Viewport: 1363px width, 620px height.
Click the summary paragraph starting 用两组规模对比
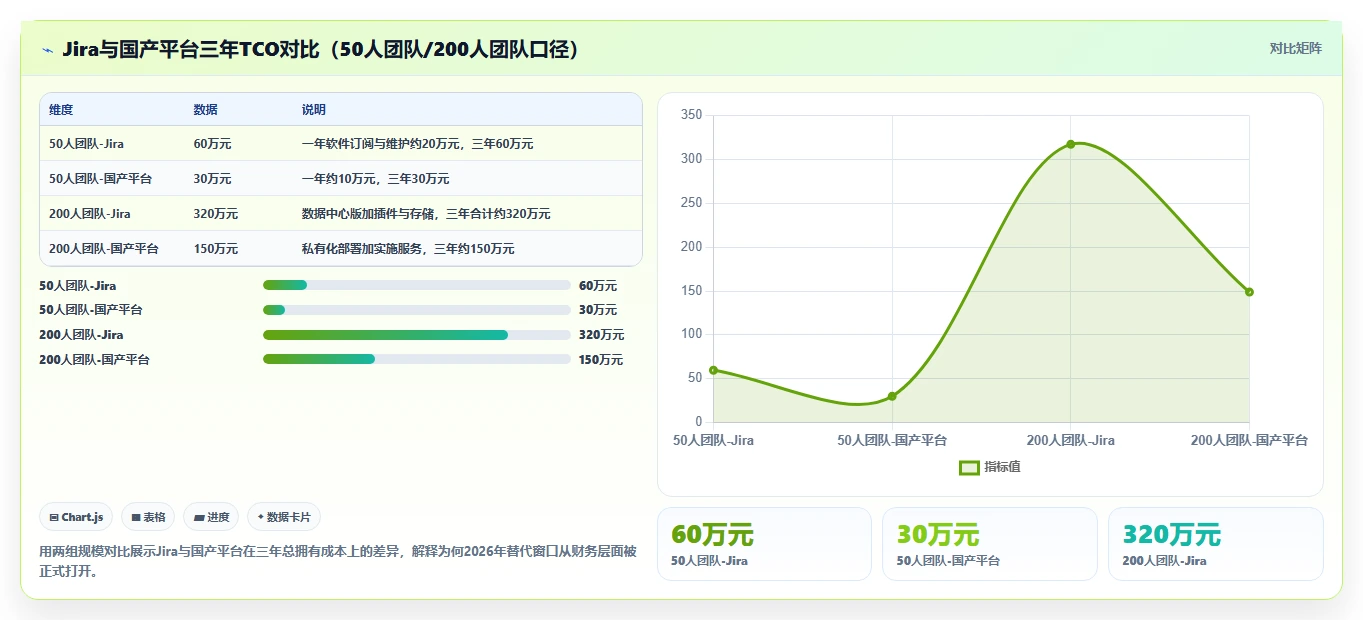click(337, 561)
